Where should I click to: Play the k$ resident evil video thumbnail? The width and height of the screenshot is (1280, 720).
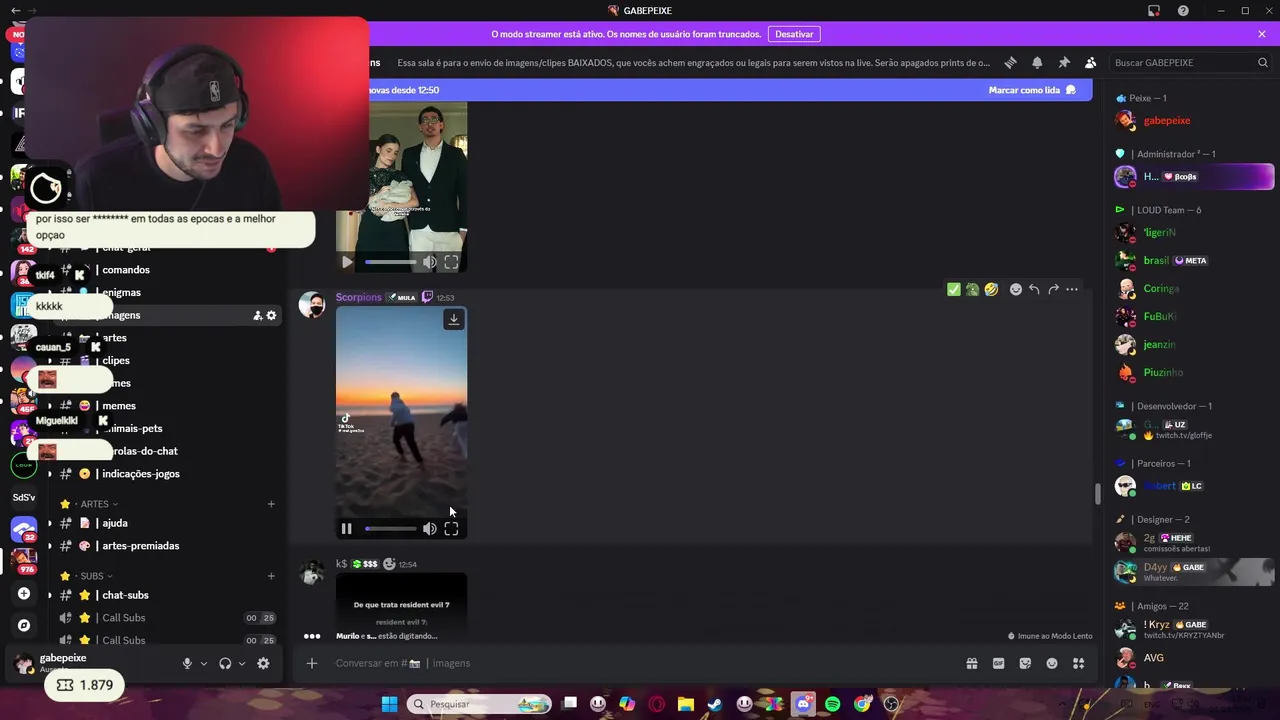coord(401,603)
